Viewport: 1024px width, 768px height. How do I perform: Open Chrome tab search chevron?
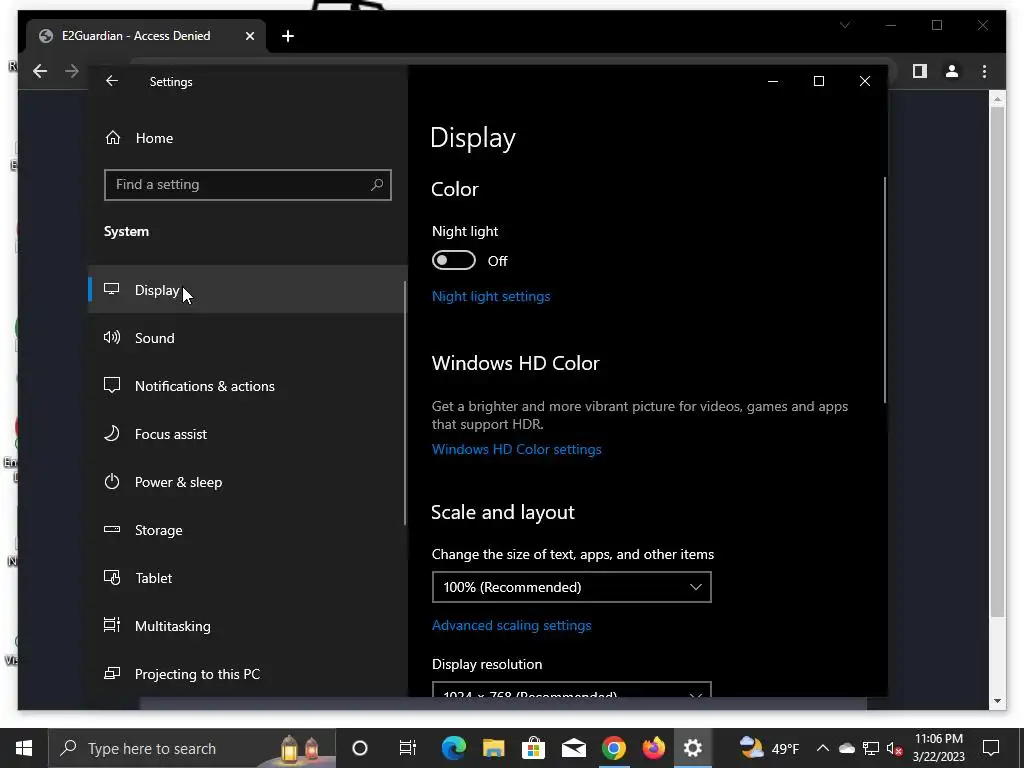tap(845, 25)
